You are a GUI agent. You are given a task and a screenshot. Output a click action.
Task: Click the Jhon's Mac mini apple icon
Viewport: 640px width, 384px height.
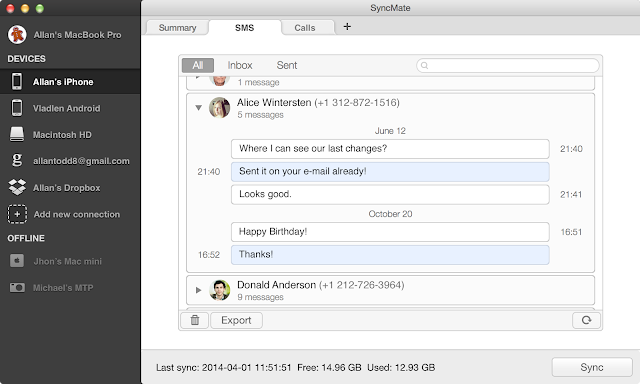(17, 261)
